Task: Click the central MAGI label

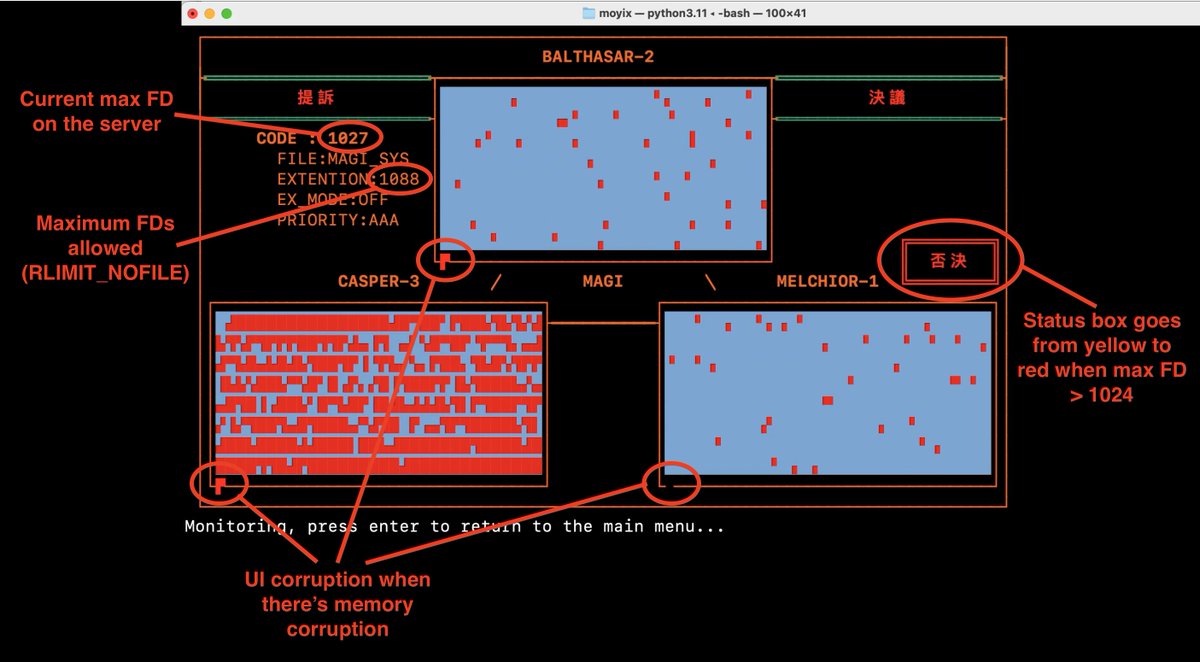Action: coord(603,281)
